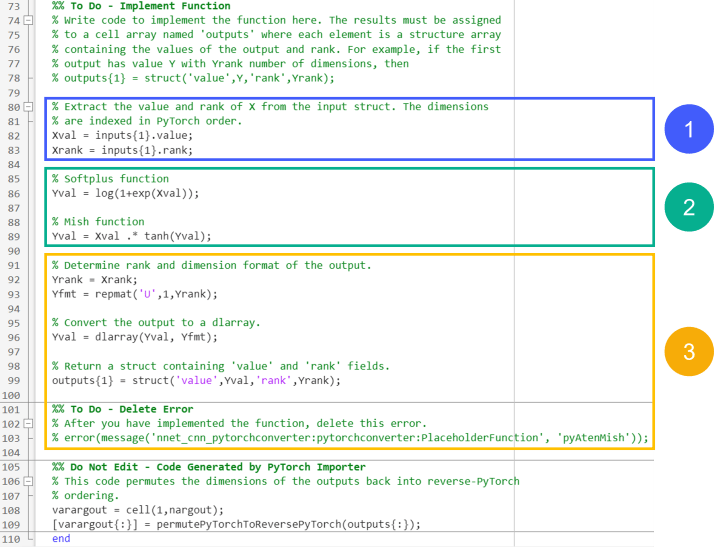
Task: Click the '% outputs{1} = struct(' example comment on line 78
Action: click(193, 78)
